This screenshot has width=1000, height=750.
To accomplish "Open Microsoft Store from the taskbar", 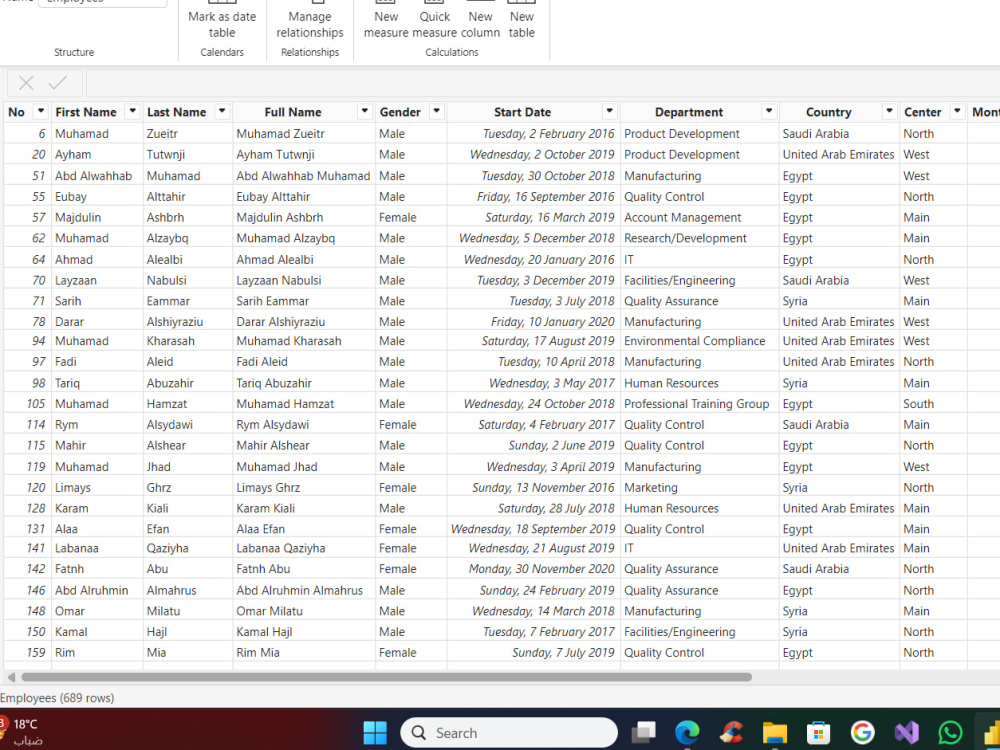I will [x=818, y=733].
